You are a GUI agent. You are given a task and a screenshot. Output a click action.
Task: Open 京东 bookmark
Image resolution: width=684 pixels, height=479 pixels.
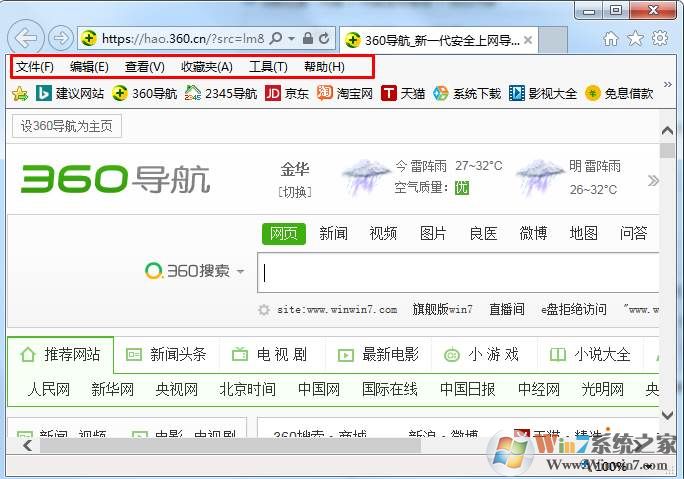click(x=287, y=93)
